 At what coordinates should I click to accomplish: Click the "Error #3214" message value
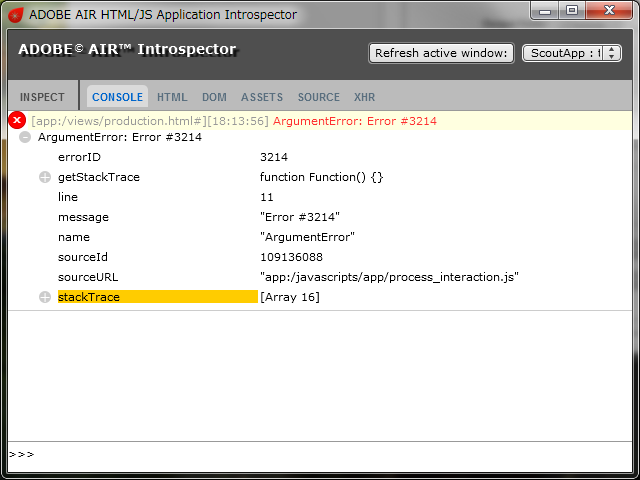click(x=300, y=217)
